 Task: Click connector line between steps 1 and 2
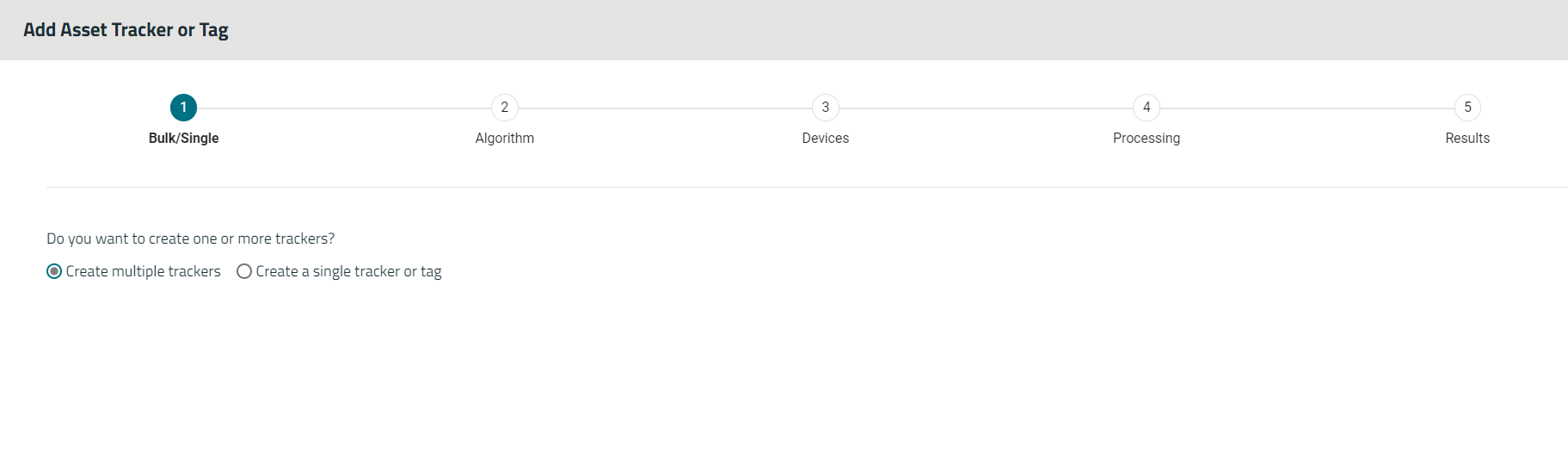tap(344, 108)
